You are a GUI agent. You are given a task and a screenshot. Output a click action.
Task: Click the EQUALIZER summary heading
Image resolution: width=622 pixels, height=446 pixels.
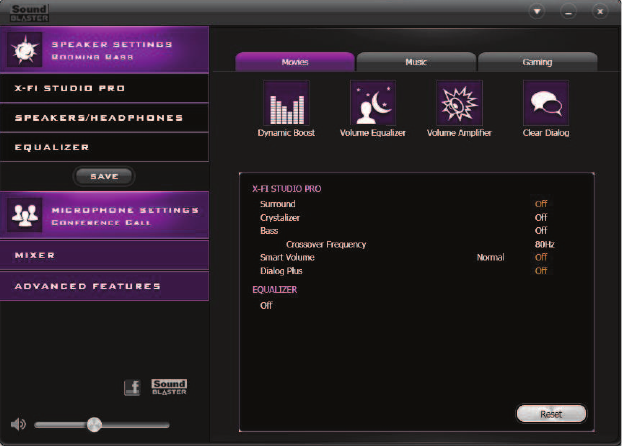(275, 290)
